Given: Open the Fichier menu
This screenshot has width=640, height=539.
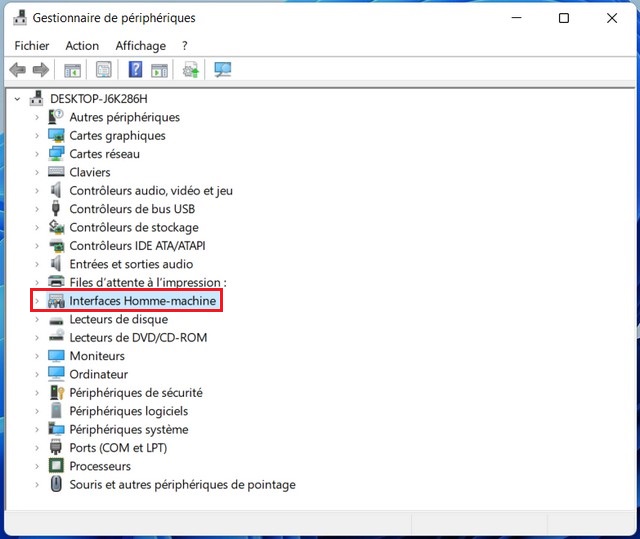Looking at the screenshot, I should [32, 45].
